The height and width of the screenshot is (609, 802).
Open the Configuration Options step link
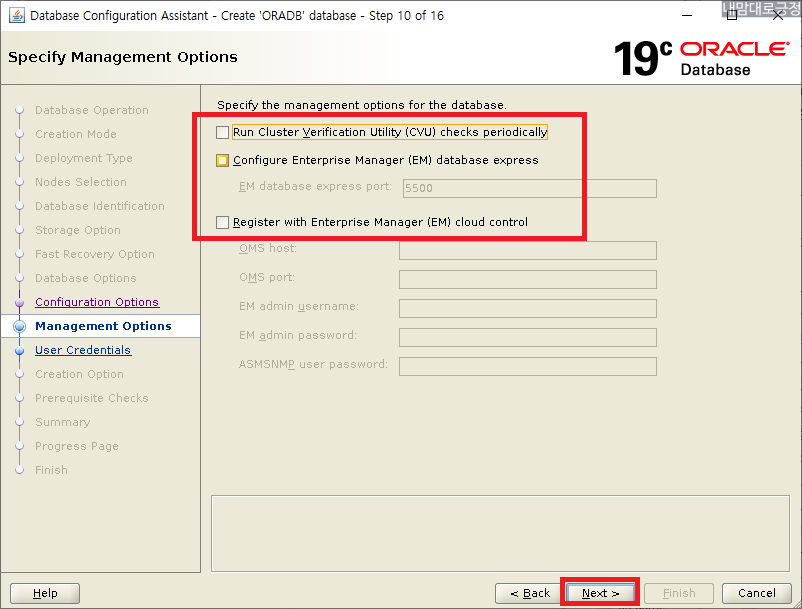(97, 302)
